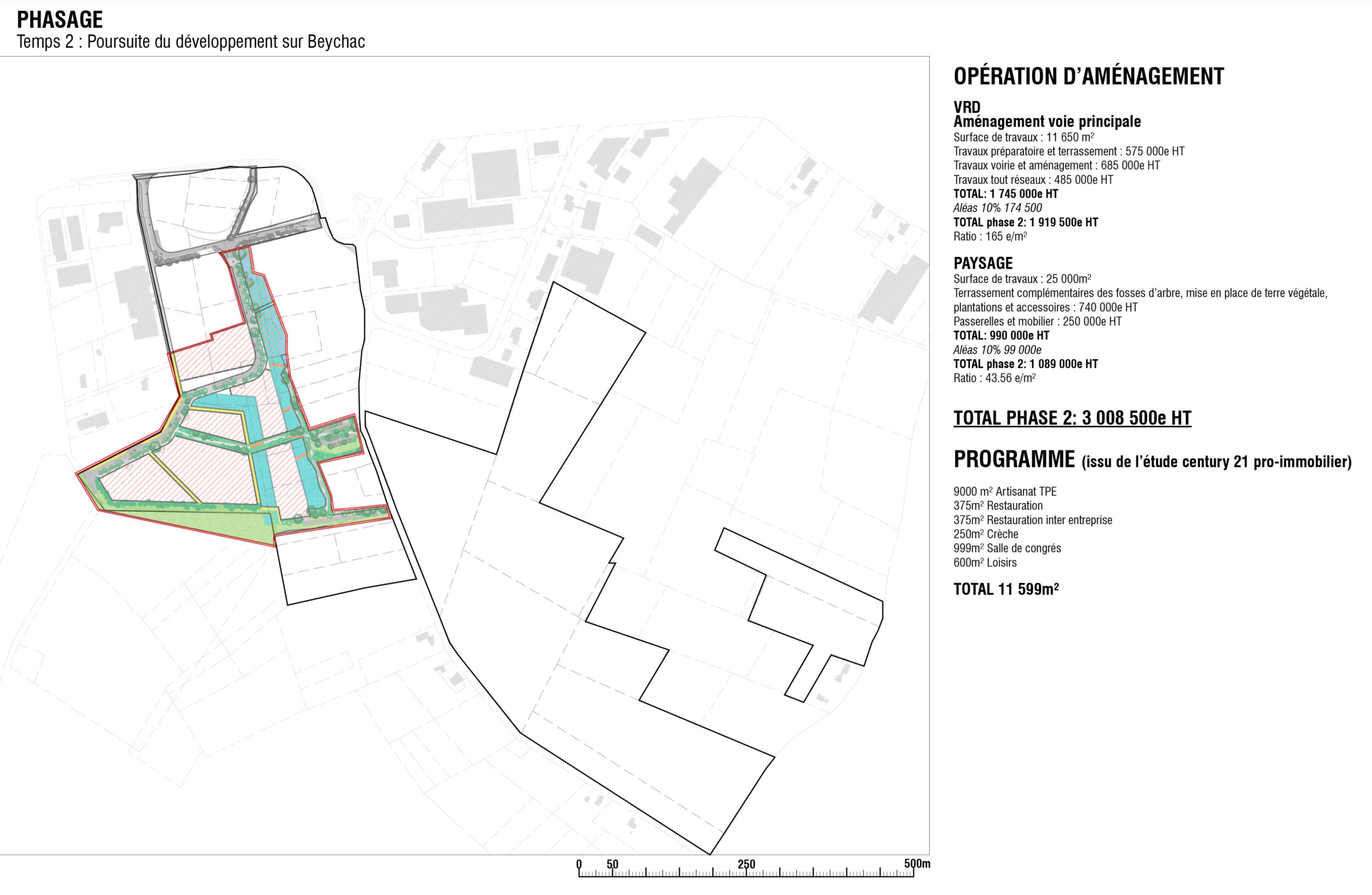Select the PAYSAGE section heading
The width and height of the screenshot is (1372, 895).
click(983, 264)
